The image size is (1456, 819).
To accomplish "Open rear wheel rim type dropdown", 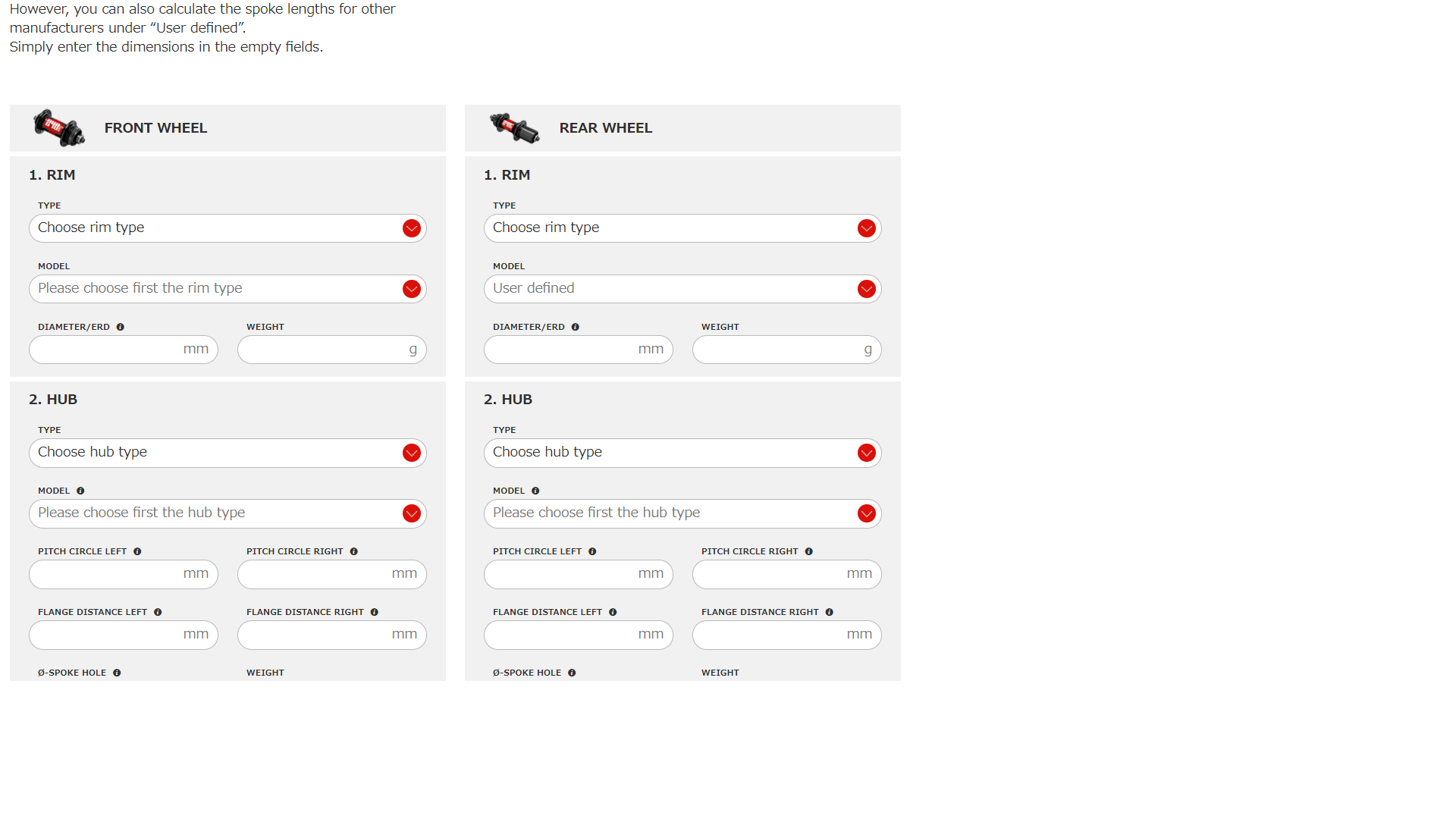I will coord(682,228).
